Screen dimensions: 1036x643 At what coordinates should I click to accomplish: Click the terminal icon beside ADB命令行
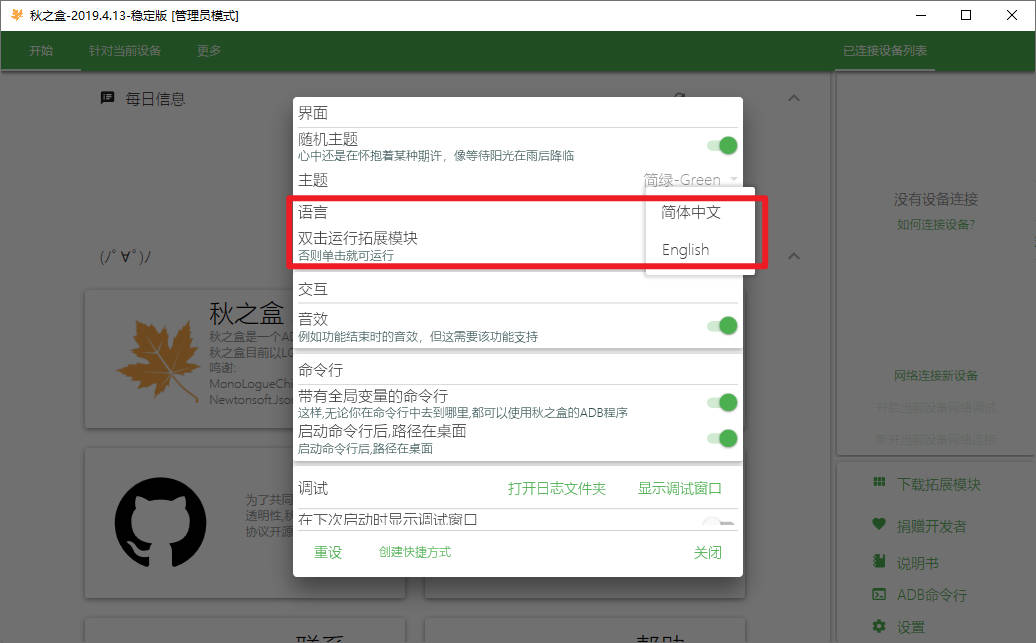879,594
